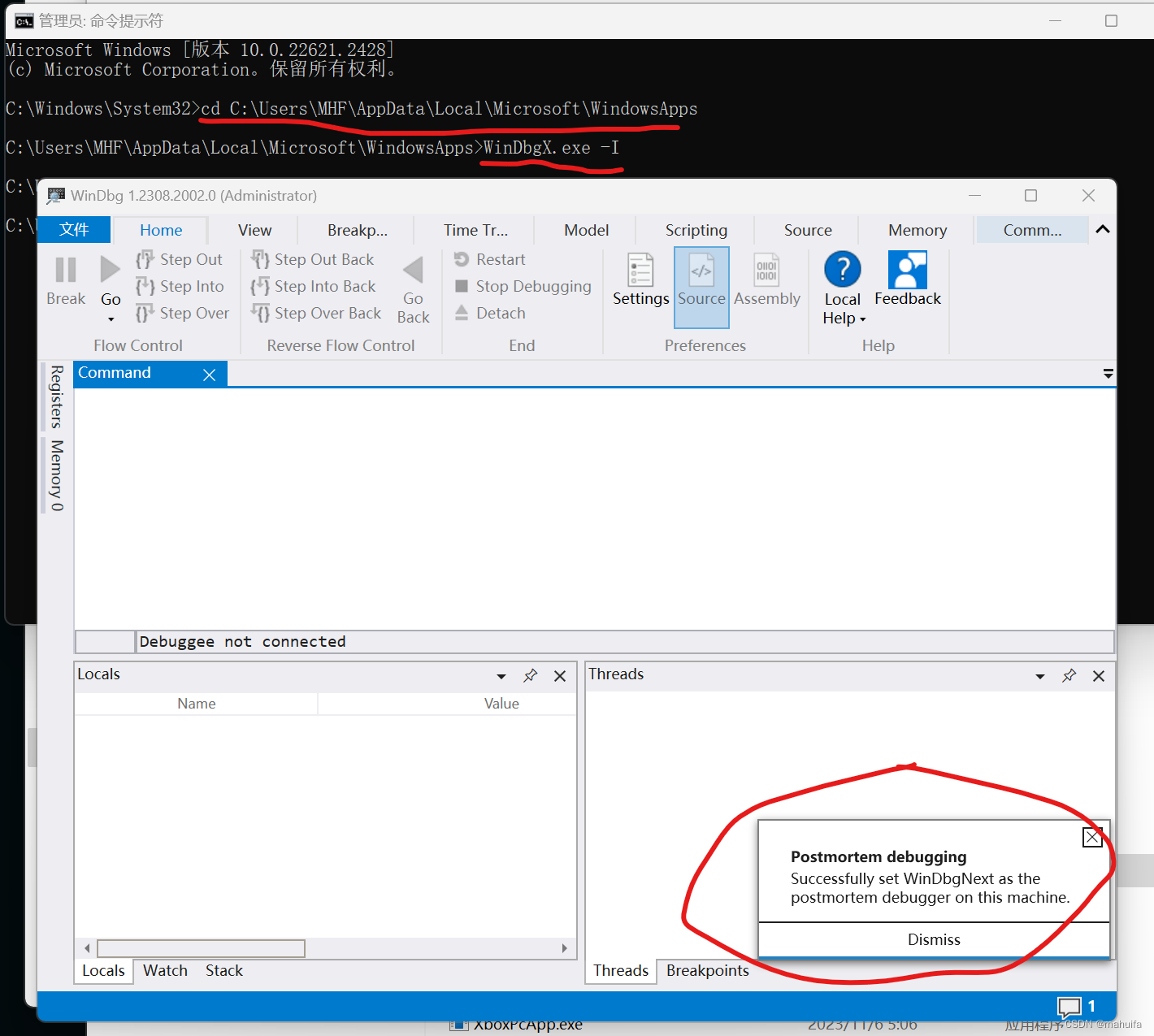Open the 文件 file menu
Screen dimensions: 1154x1036
tap(74, 230)
